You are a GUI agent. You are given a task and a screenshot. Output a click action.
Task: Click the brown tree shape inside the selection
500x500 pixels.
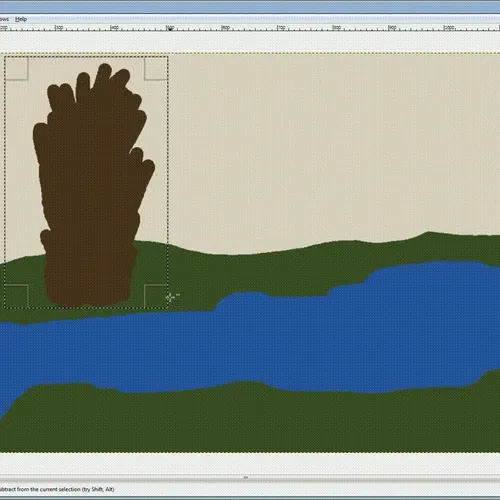pos(92,187)
